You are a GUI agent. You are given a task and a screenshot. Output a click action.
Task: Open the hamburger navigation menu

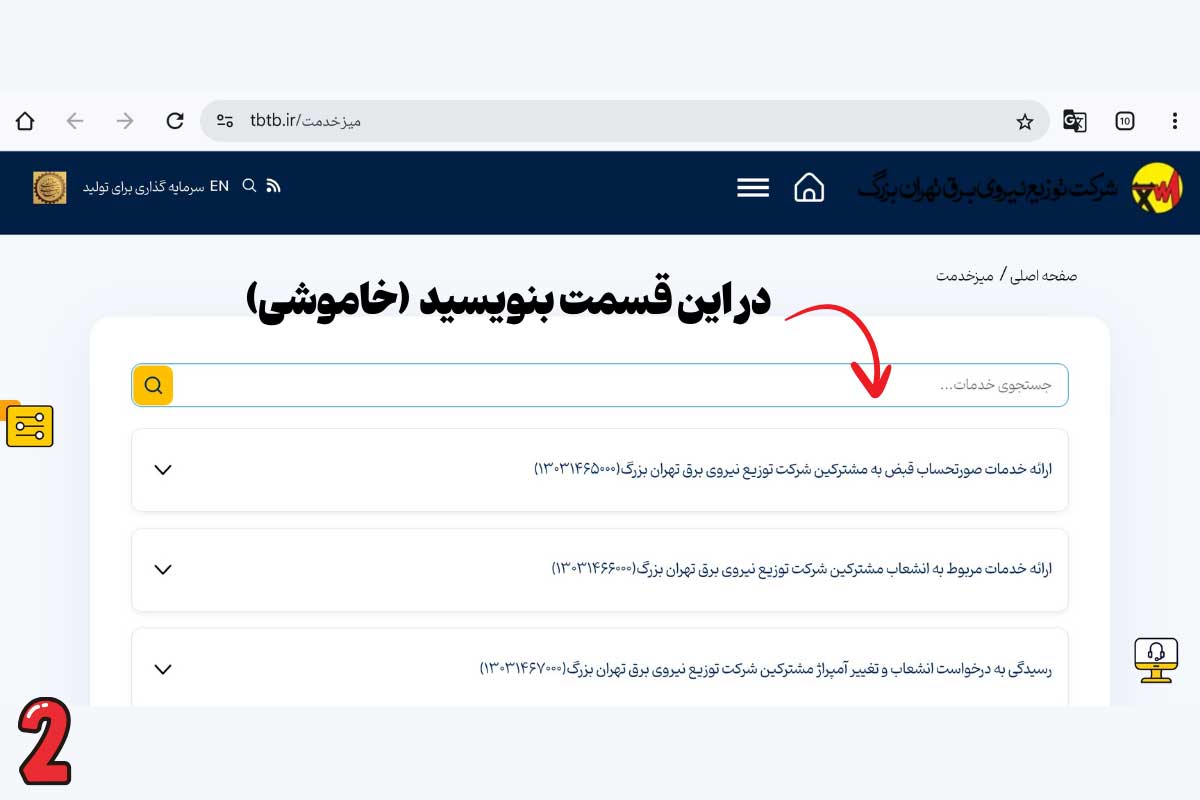[753, 188]
